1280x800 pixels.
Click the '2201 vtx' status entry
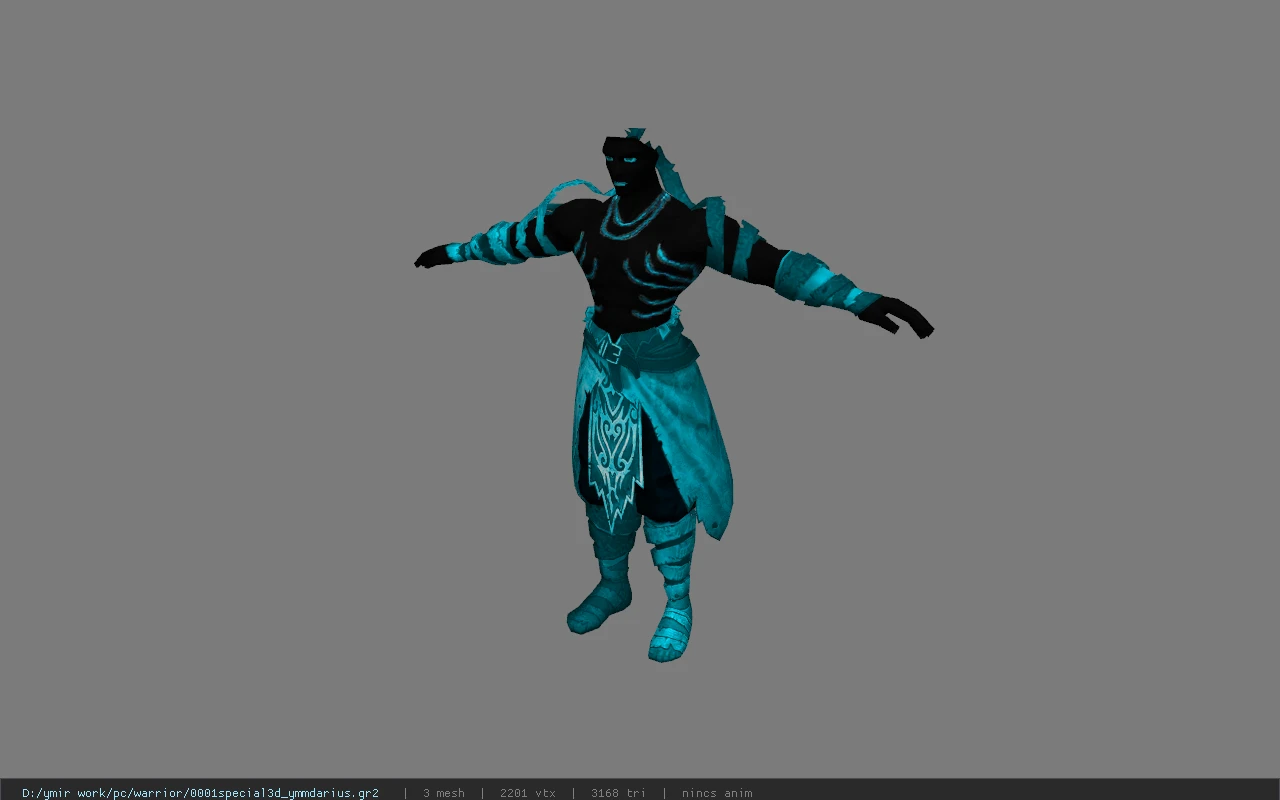(x=528, y=793)
